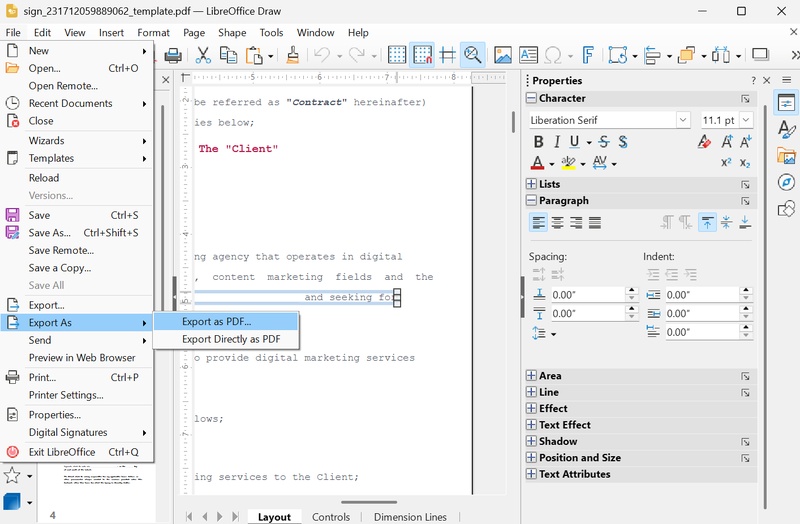
Task: Click Increase Font Size icon
Action: (727, 141)
